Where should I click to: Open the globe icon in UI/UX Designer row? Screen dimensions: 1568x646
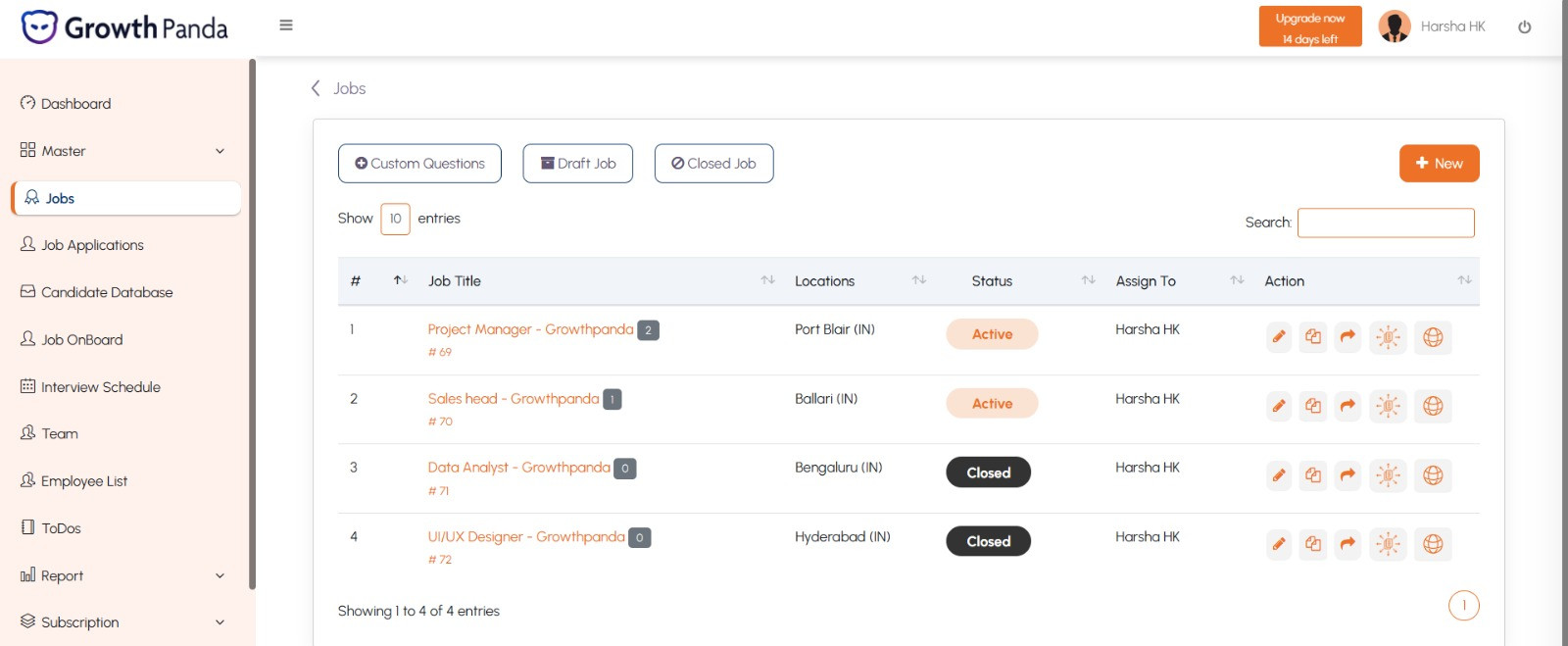point(1433,544)
